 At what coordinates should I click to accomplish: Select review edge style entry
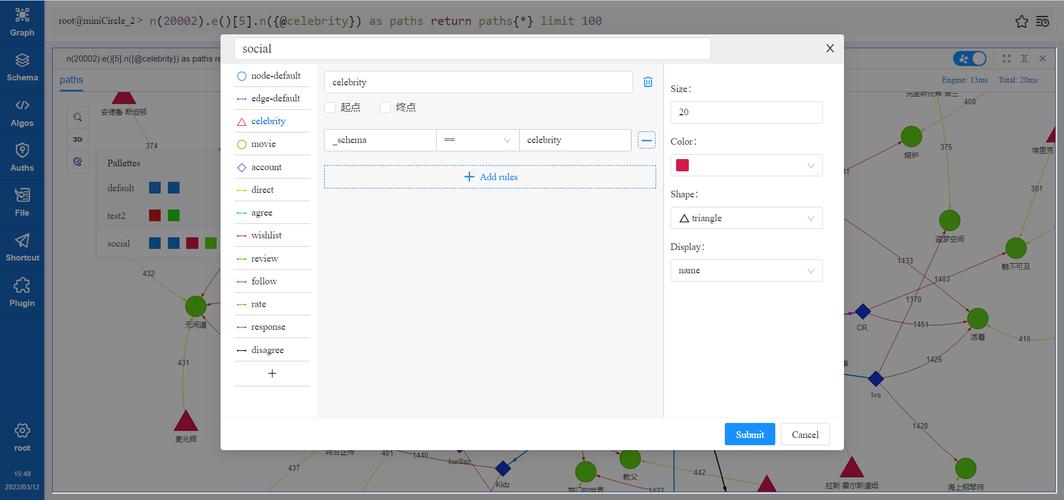click(x=272, y=258)
